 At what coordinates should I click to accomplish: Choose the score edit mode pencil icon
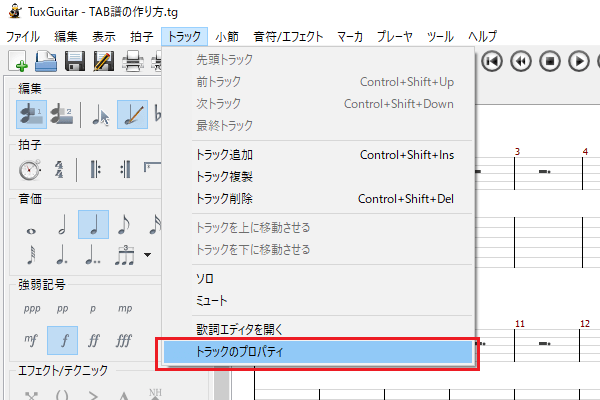pyautogui.click(x=132, y=114)
